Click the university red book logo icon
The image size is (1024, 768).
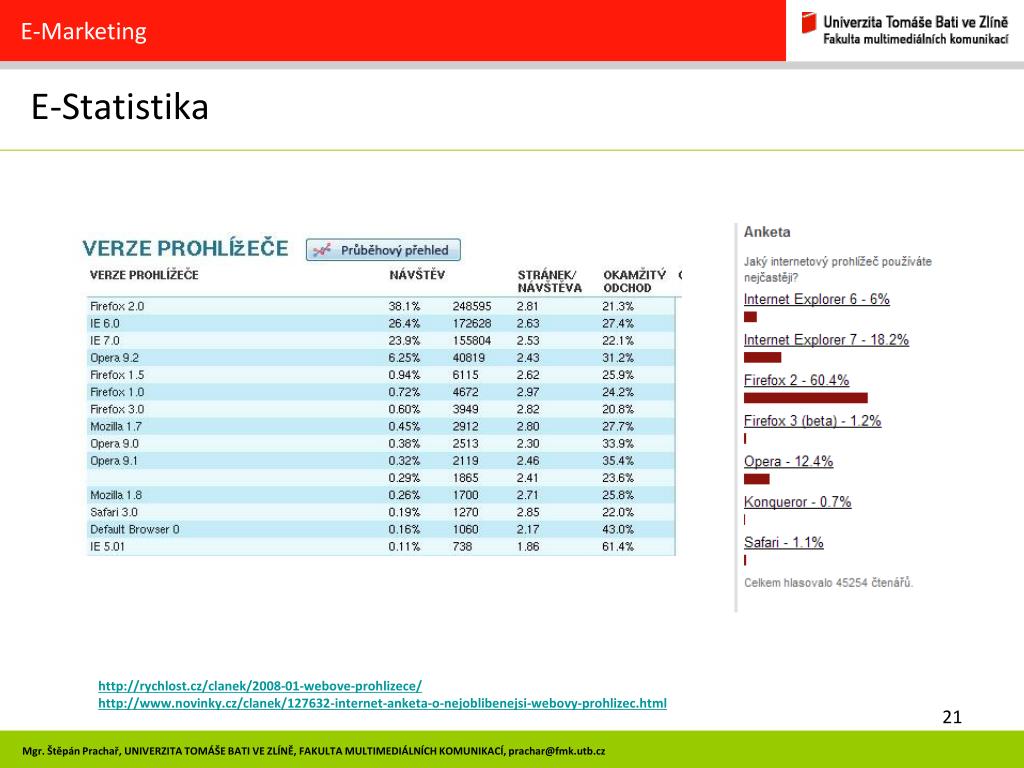coord(808,23)
